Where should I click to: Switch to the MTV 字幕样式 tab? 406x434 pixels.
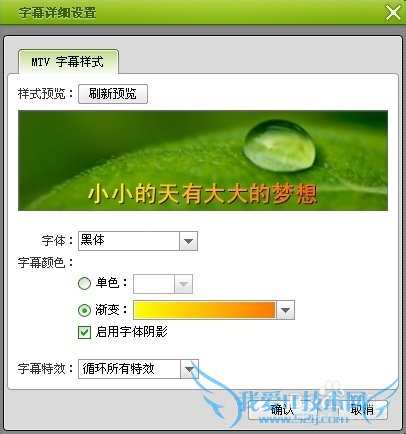(68, 62)
